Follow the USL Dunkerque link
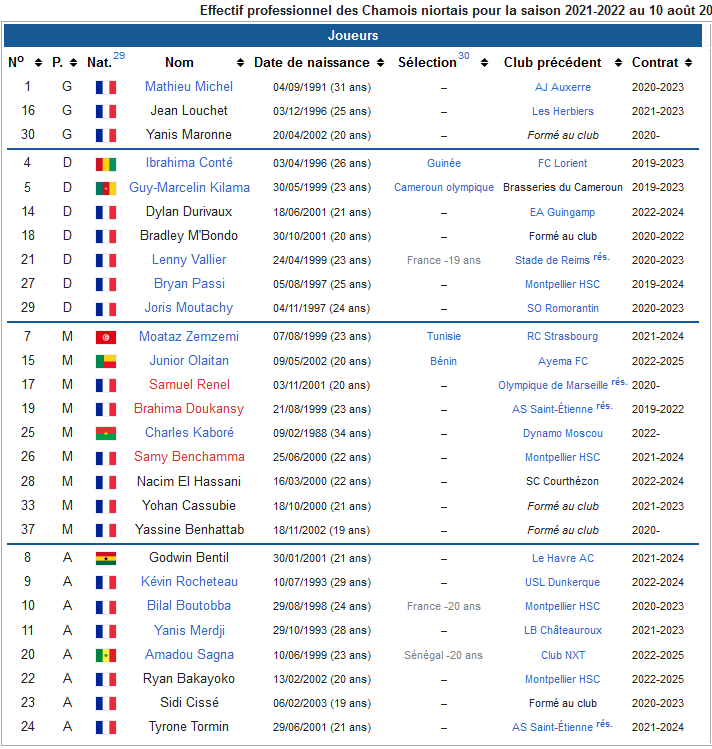 563,582
